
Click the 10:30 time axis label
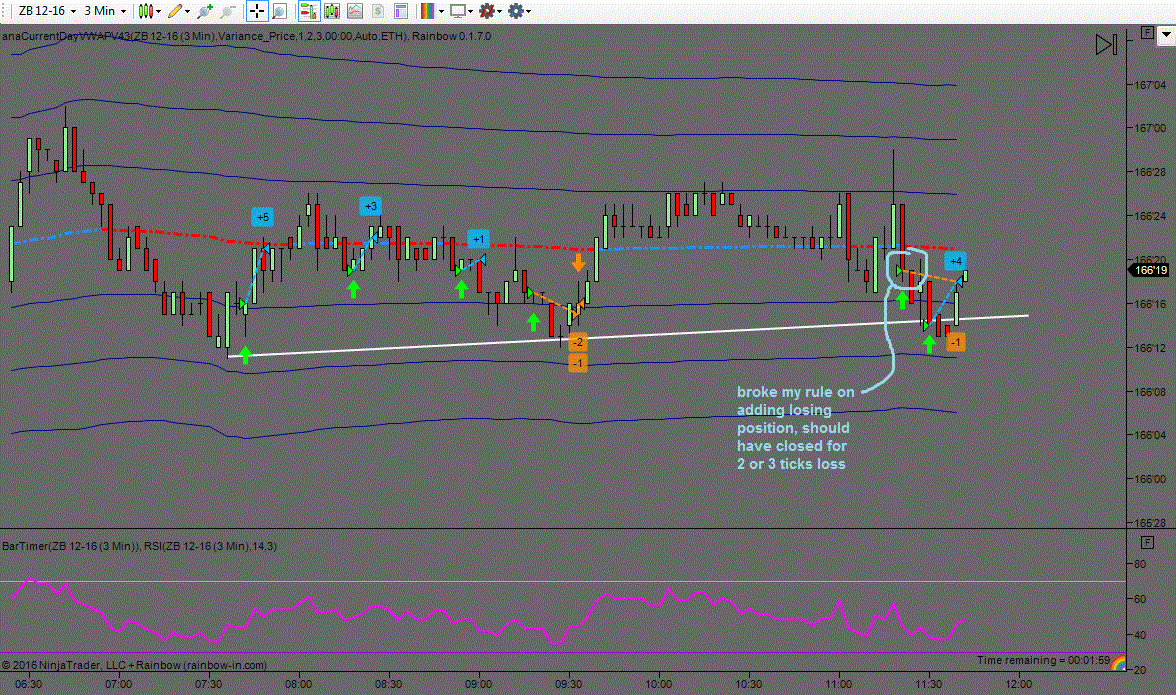click(x=748, y=684)
